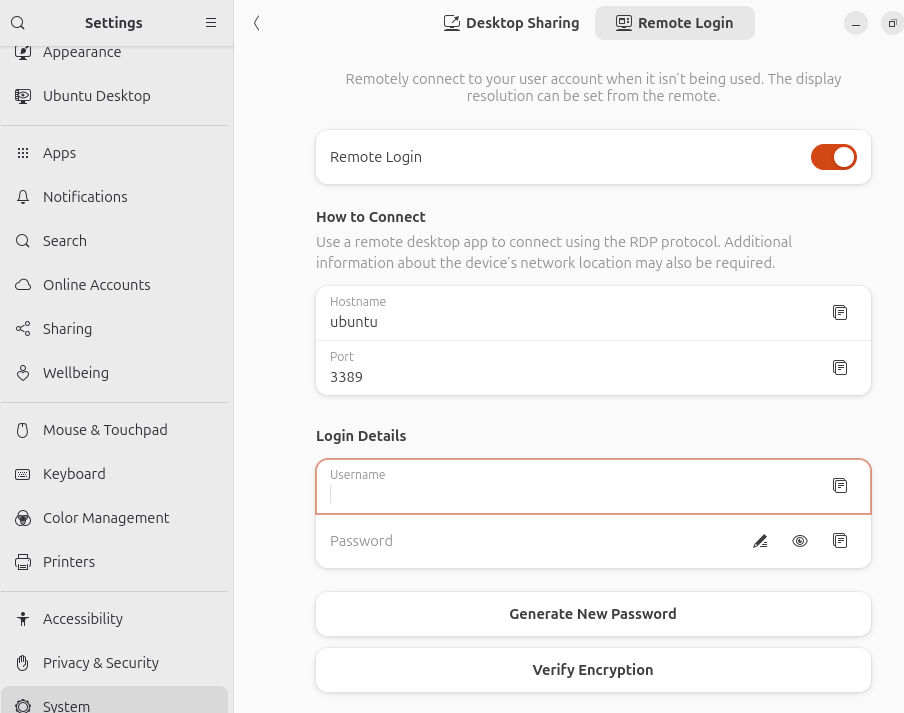
Task: Click the edit password pencil icon
Action: click(760, 541)
